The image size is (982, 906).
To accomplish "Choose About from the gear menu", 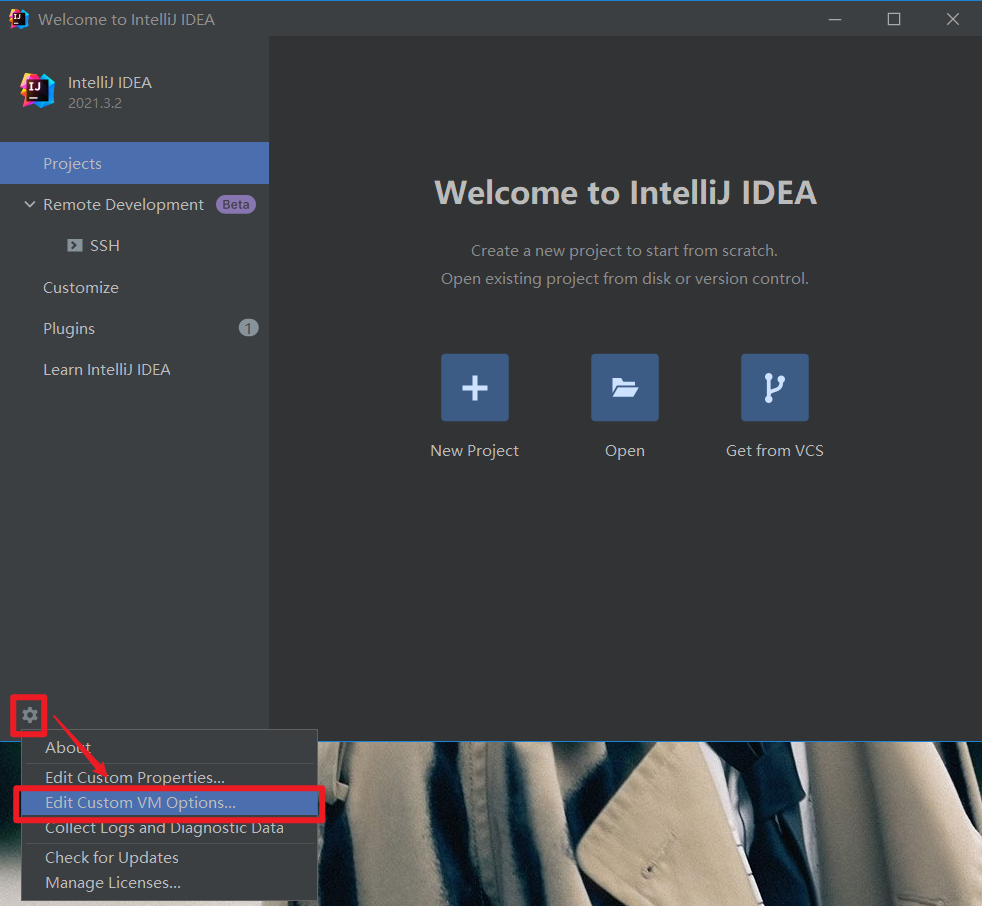I will [169, 748].
